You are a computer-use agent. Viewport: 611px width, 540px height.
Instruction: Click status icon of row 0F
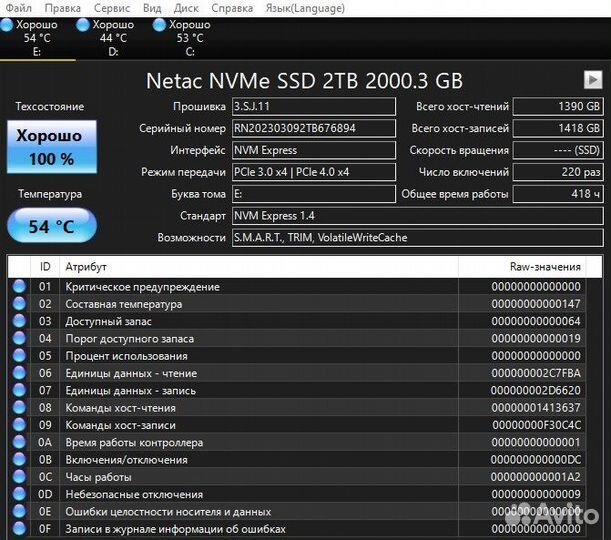tap(19, 529)
